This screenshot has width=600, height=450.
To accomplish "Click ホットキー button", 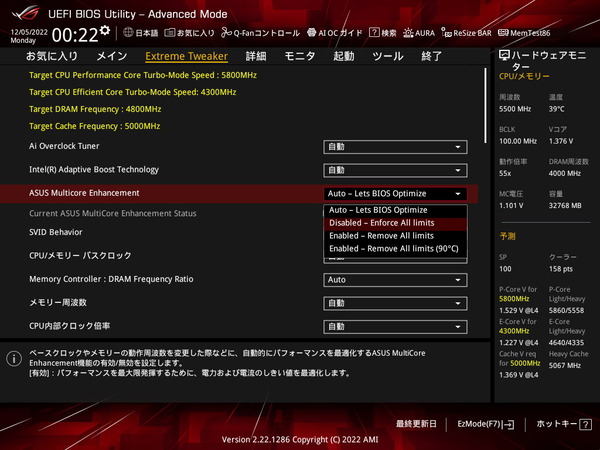I will tap(564, 424).
